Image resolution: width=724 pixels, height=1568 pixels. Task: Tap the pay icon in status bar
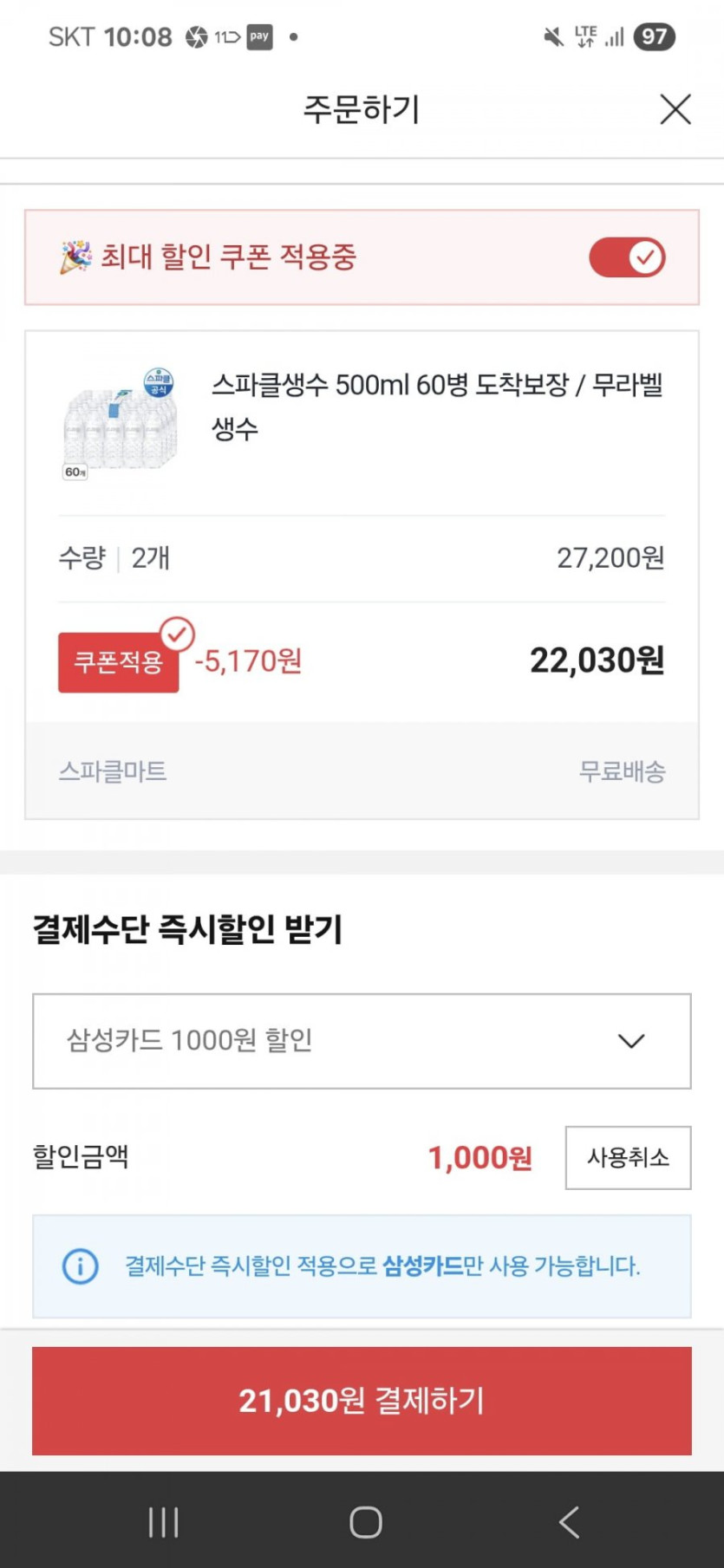[259, 37]
